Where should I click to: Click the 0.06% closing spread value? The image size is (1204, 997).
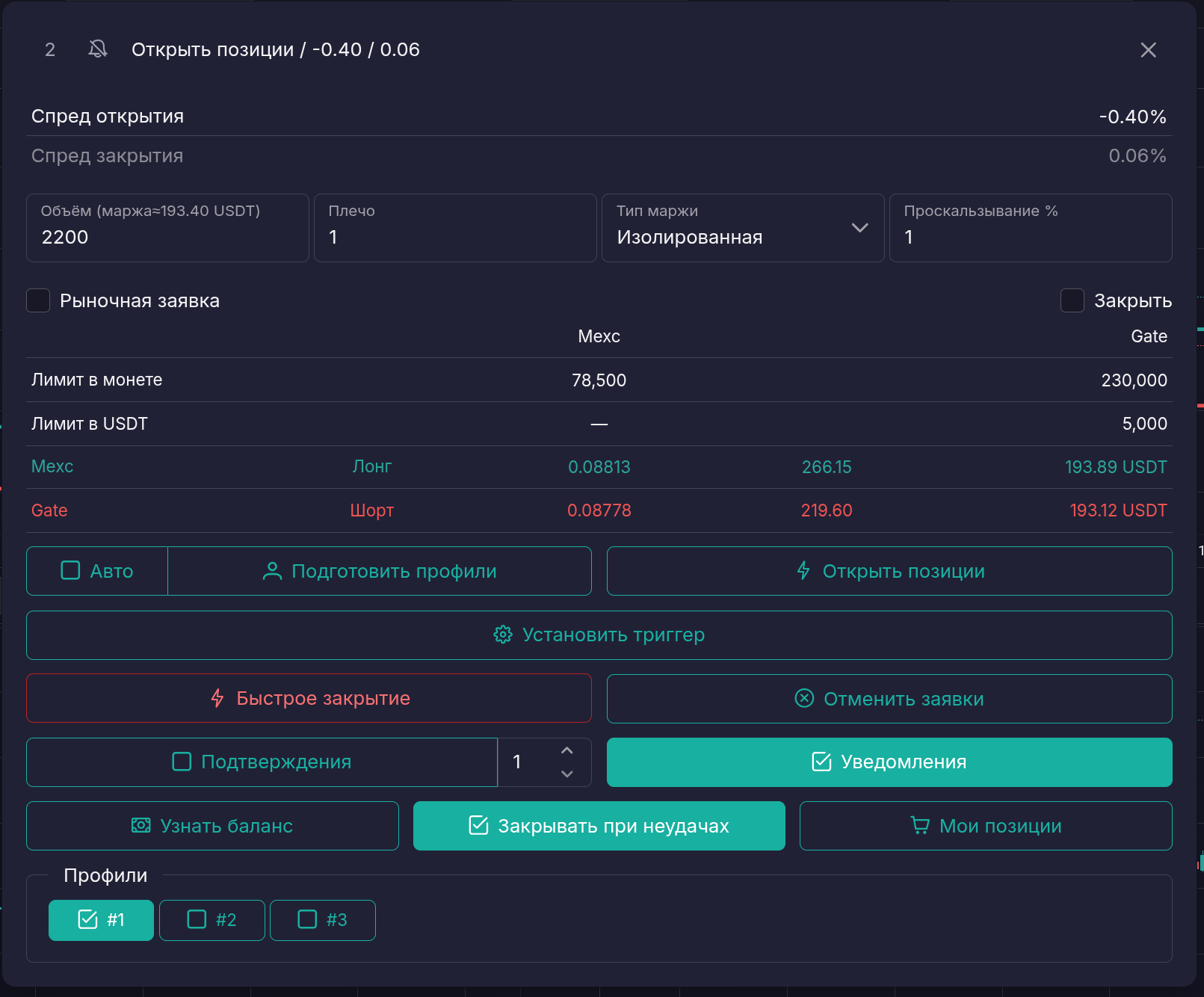(x=1137, y=155)
